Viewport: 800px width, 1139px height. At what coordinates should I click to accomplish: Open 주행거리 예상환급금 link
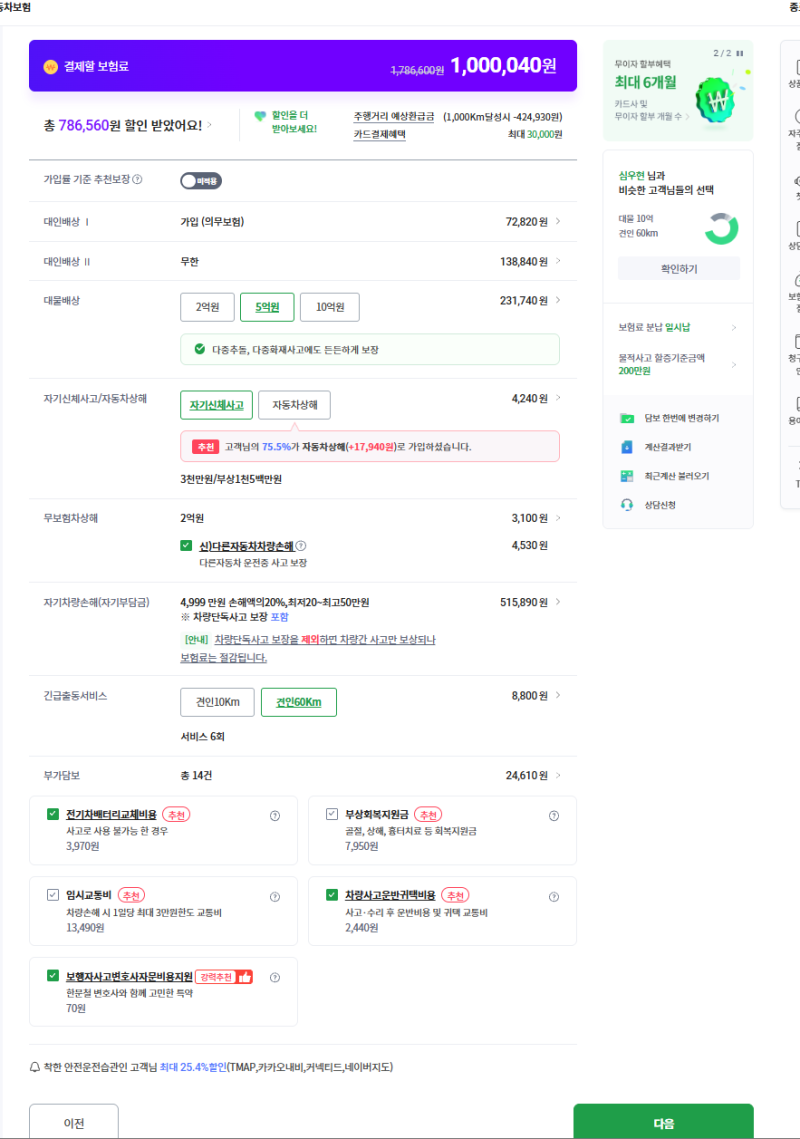pos(394,116)
